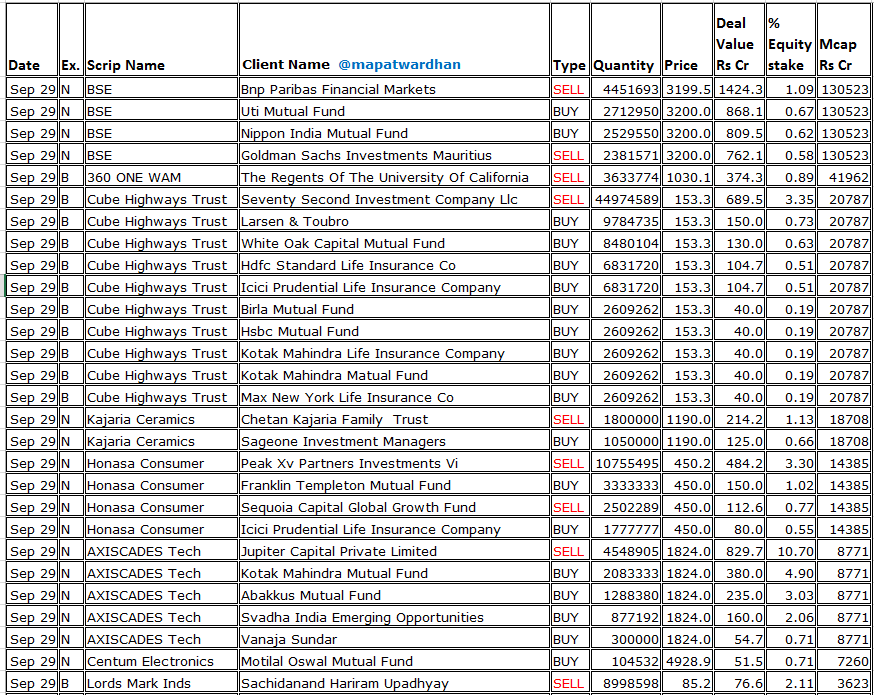Click the deal value "1424.3" cell
This screenshot has height=695, width=874.
pos(740,89)
